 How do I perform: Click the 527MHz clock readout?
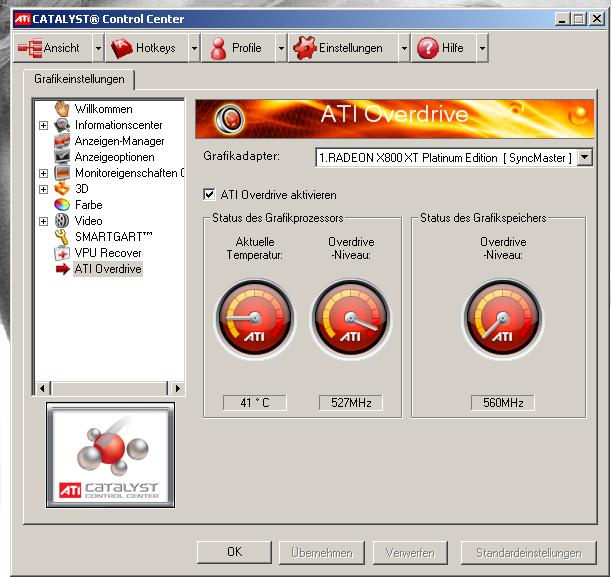click(351, 402)
